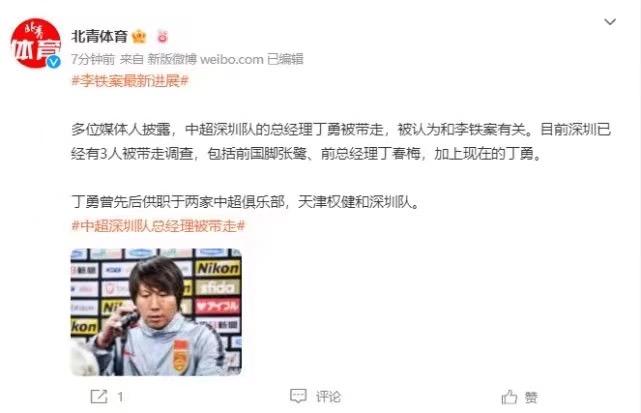Open the 北青体育 username link
Image resolution: width=641 pixels, height=413 pixels.
[x=99, y=36]
